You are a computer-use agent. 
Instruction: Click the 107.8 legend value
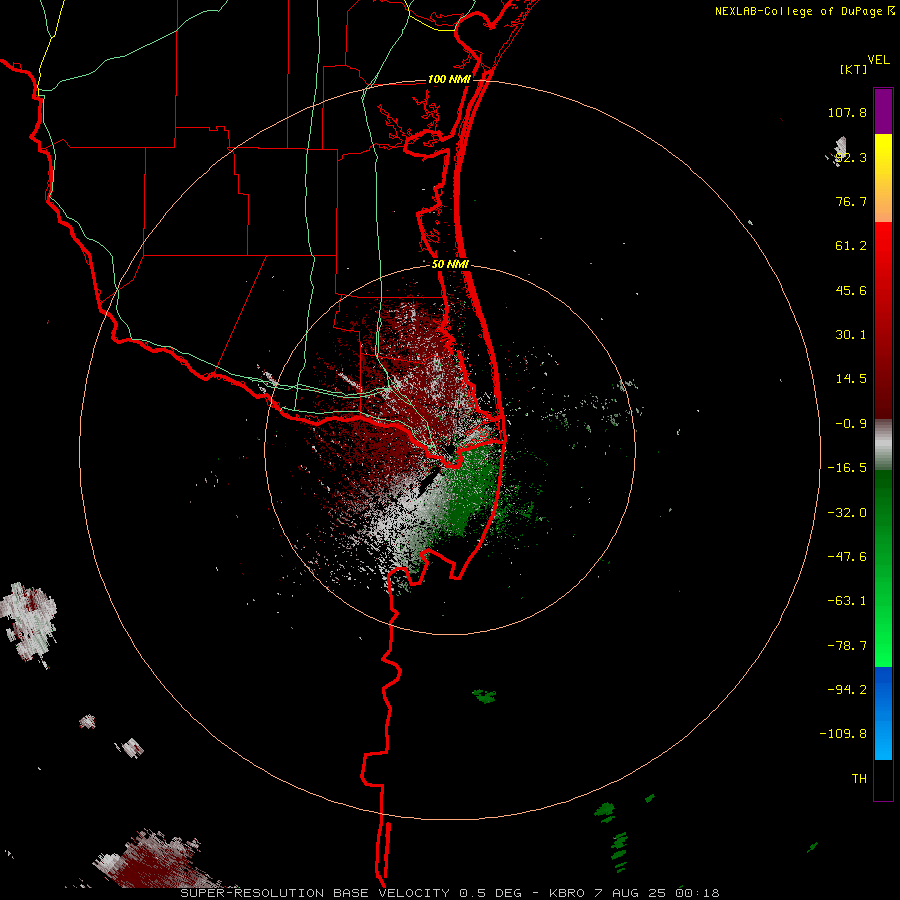point(847,112)
